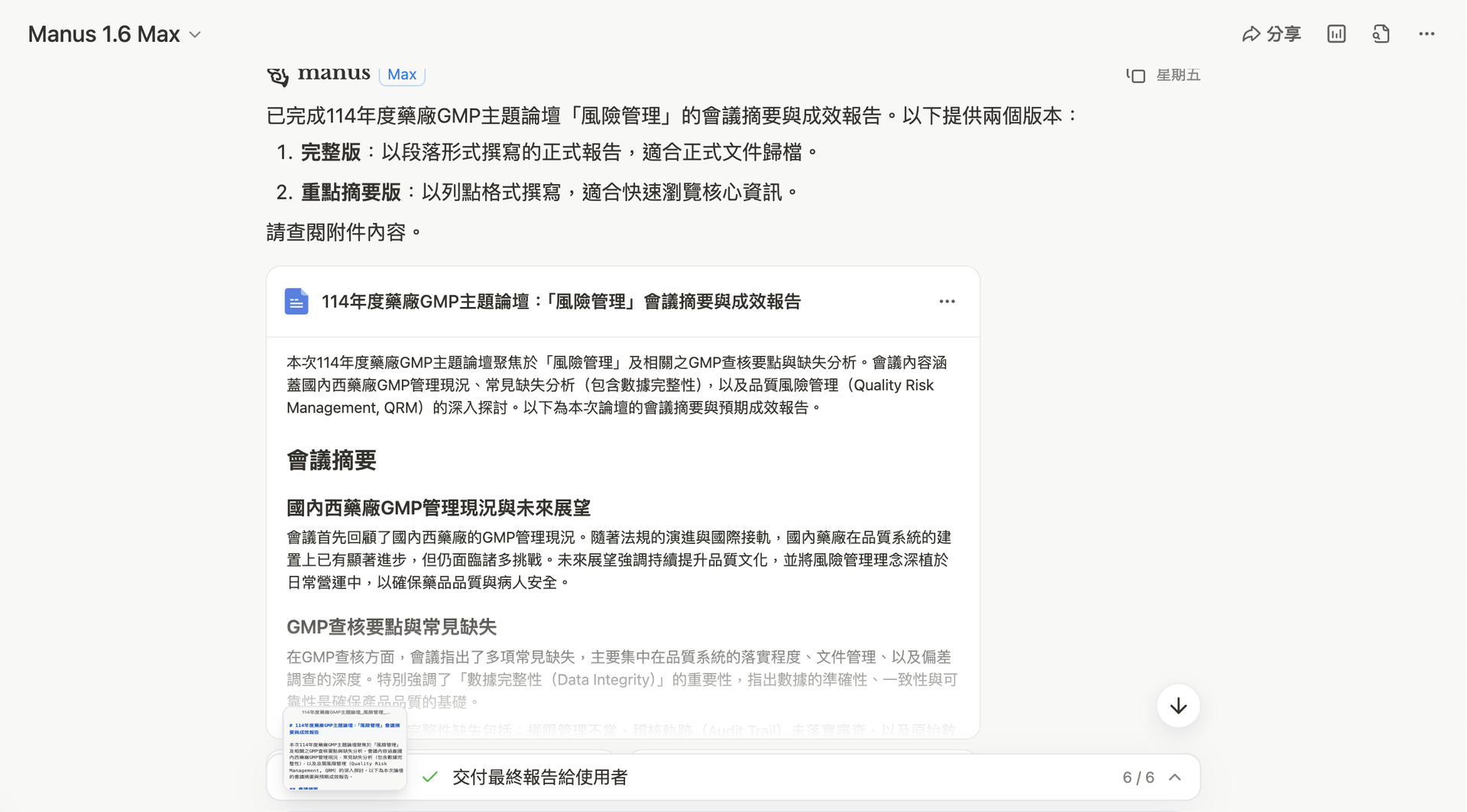This screenshot has width=1467, height=812.
Task: Click the 會議摘要 heading in report preview
Action: point(332,461)
